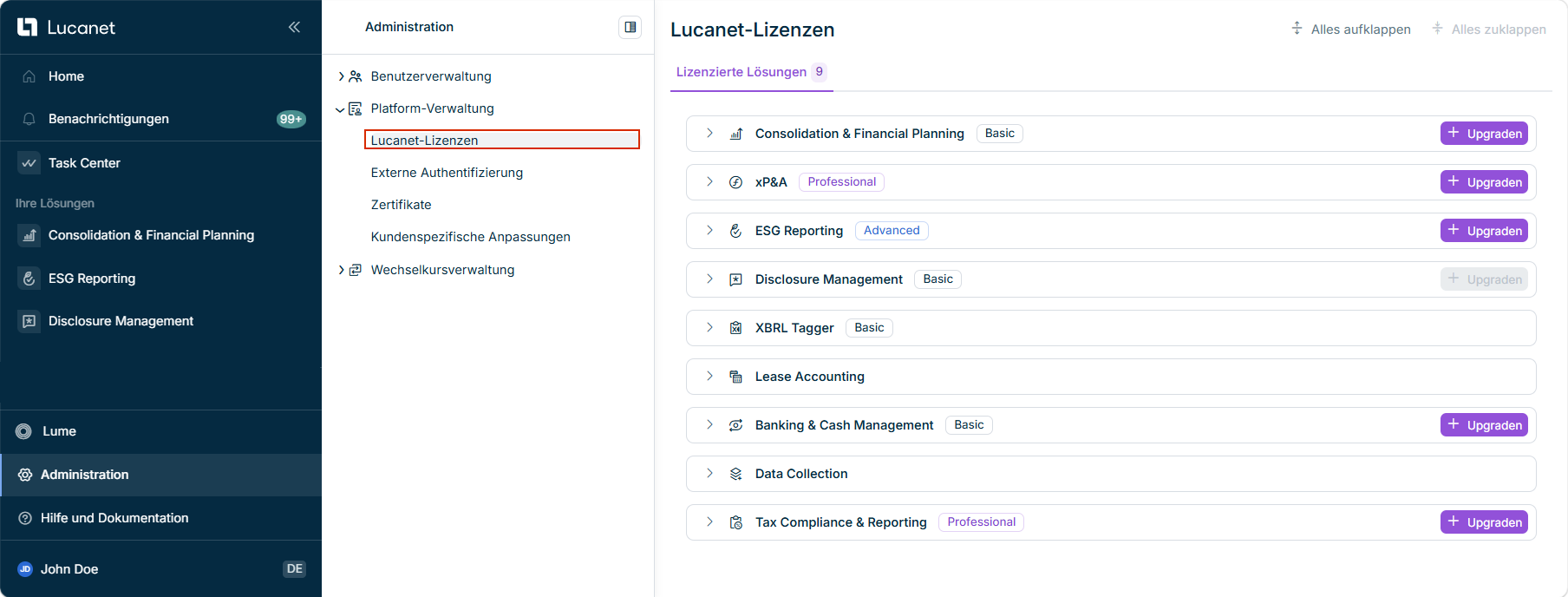Click the Professional badge next to xP&A
Image resolution: width=1568 pixels, height=597 pixels.
click(841, 181)
